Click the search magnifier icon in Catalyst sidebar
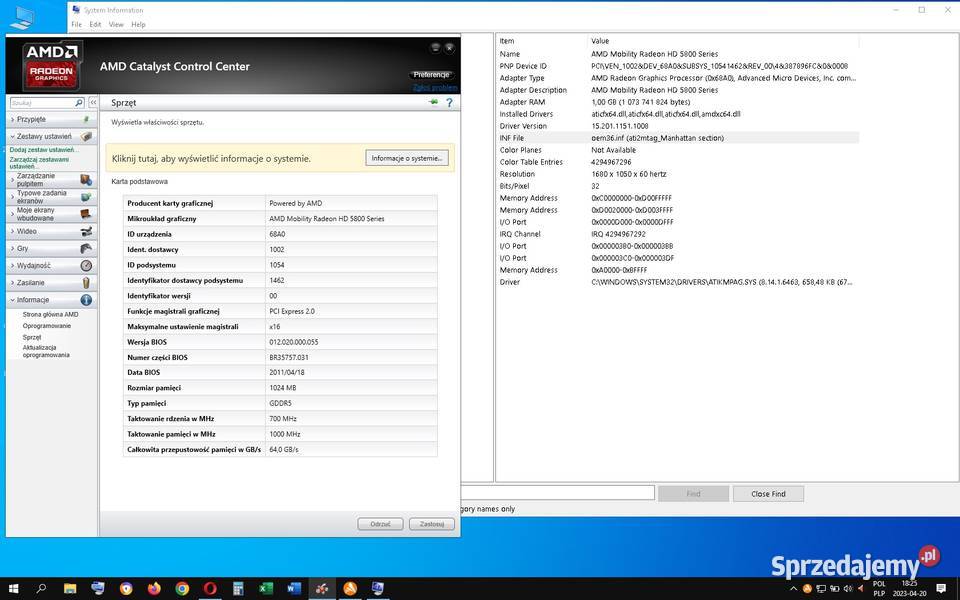The height and width of the screenshot is (600, 960). click(78, 103)
